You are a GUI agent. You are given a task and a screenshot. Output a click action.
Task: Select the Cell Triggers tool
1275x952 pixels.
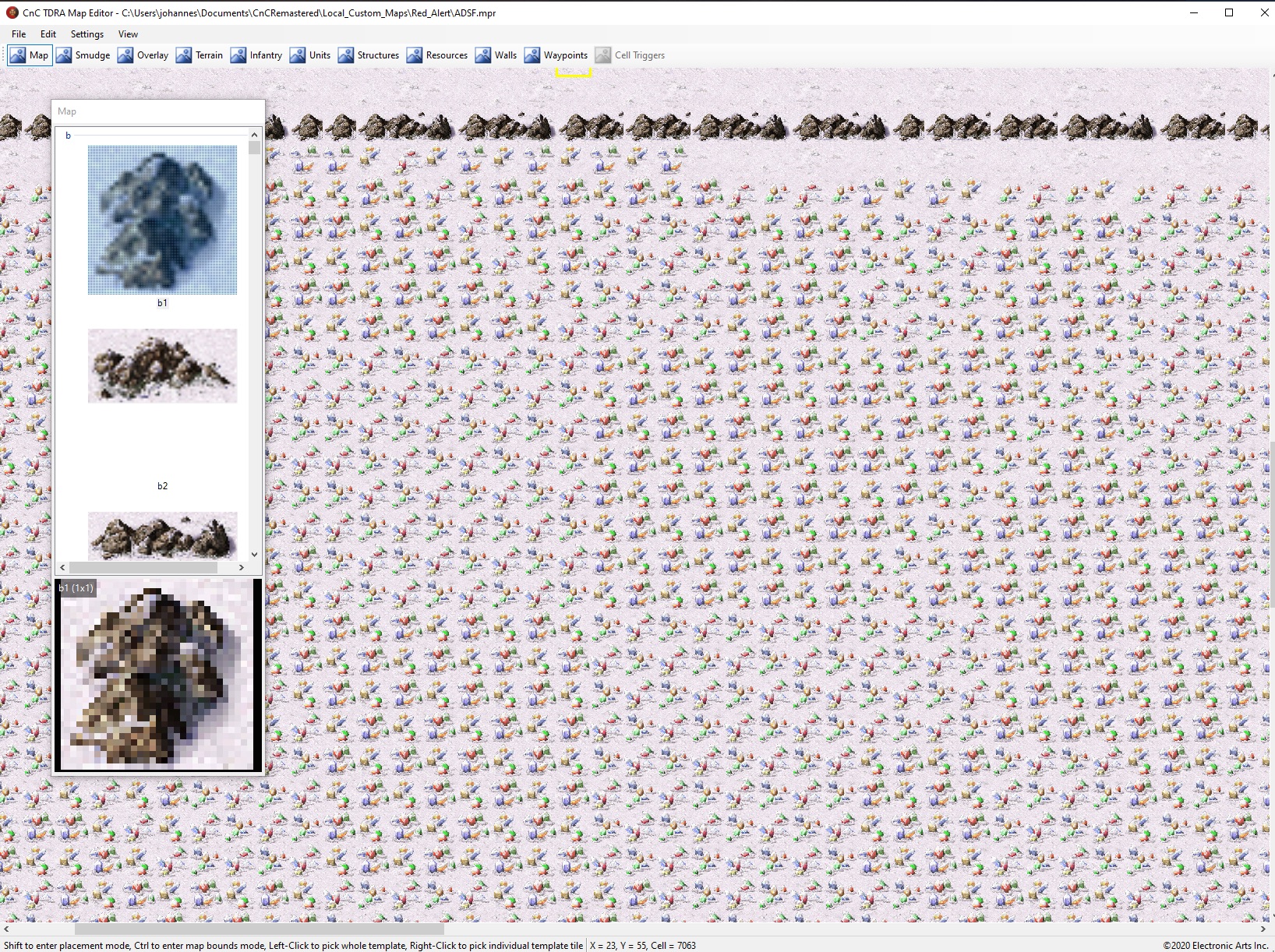(x=630, y=55)
